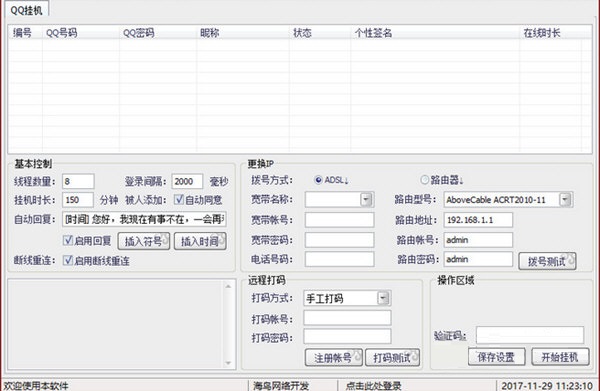Click the 欢迎使用本软件 status text
This screenshot has height=391, width=600.
(x=36, y=386)
